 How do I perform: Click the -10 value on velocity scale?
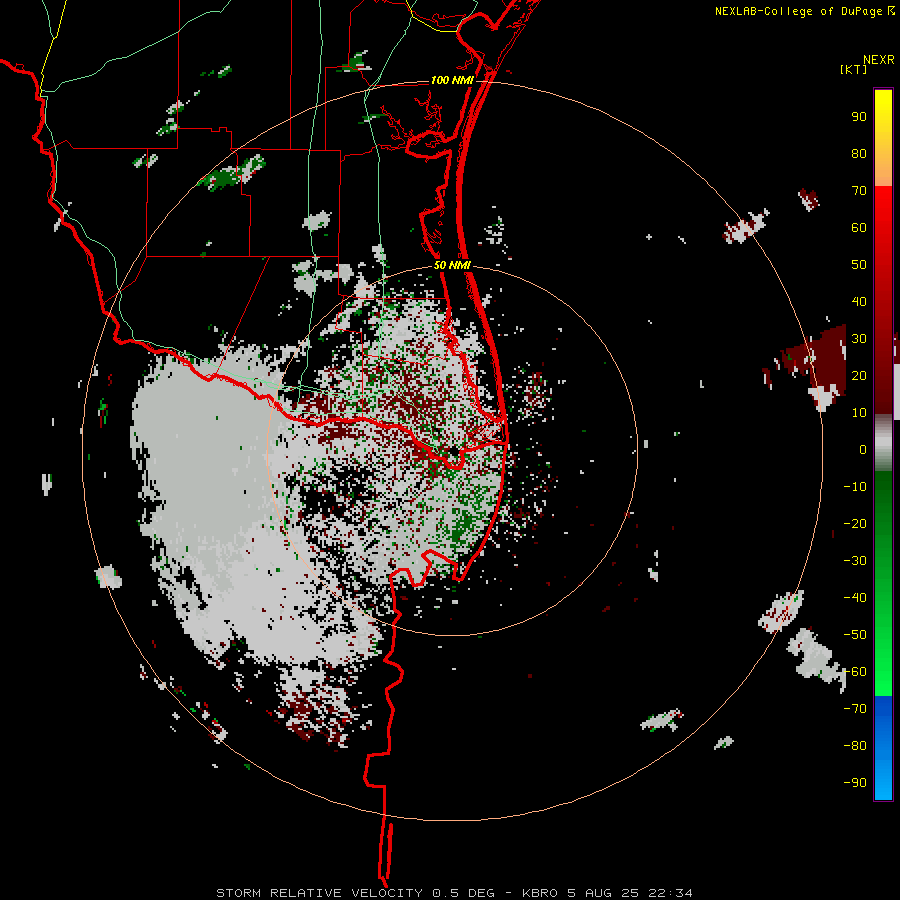click(x=855, y=487)
